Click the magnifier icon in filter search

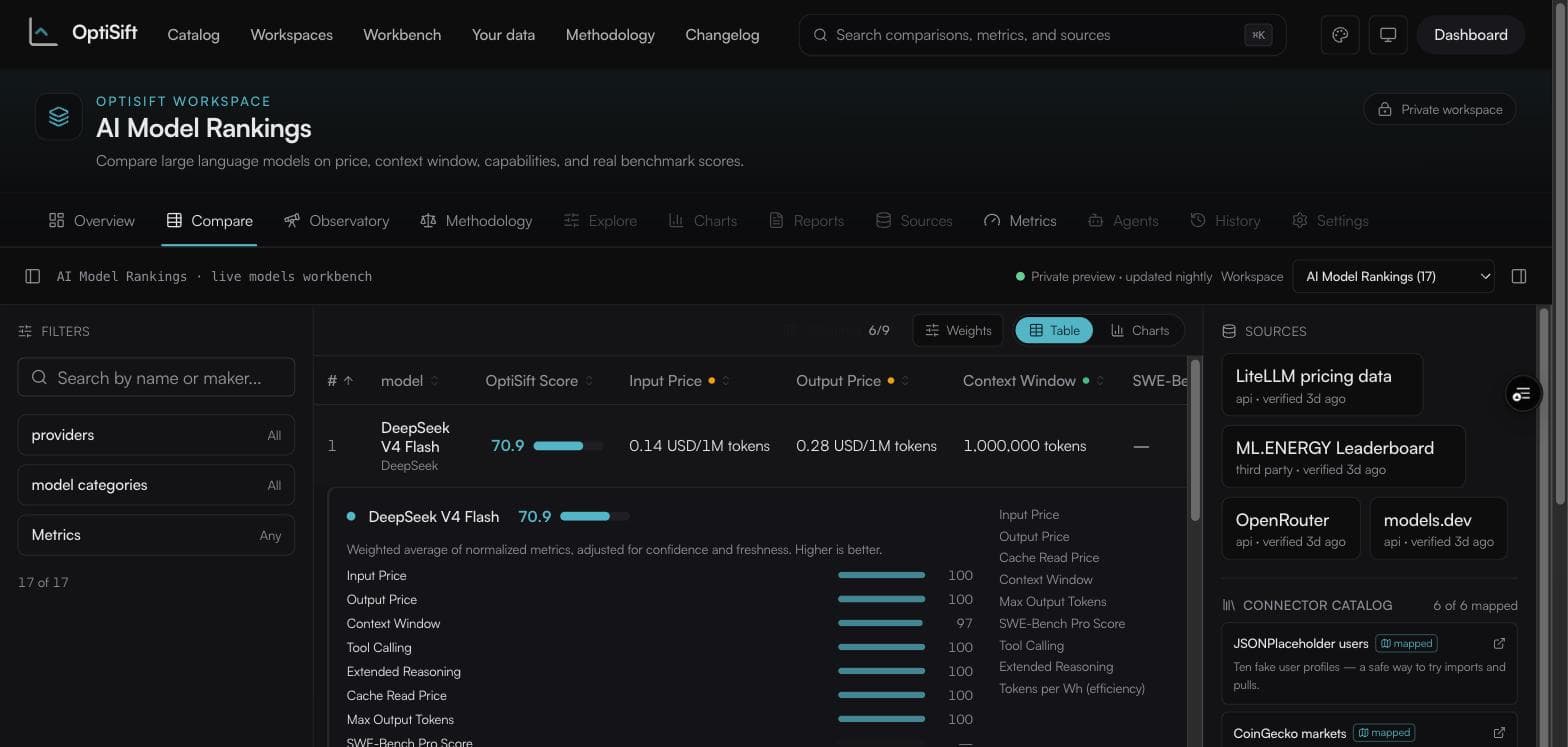[39, 377]
